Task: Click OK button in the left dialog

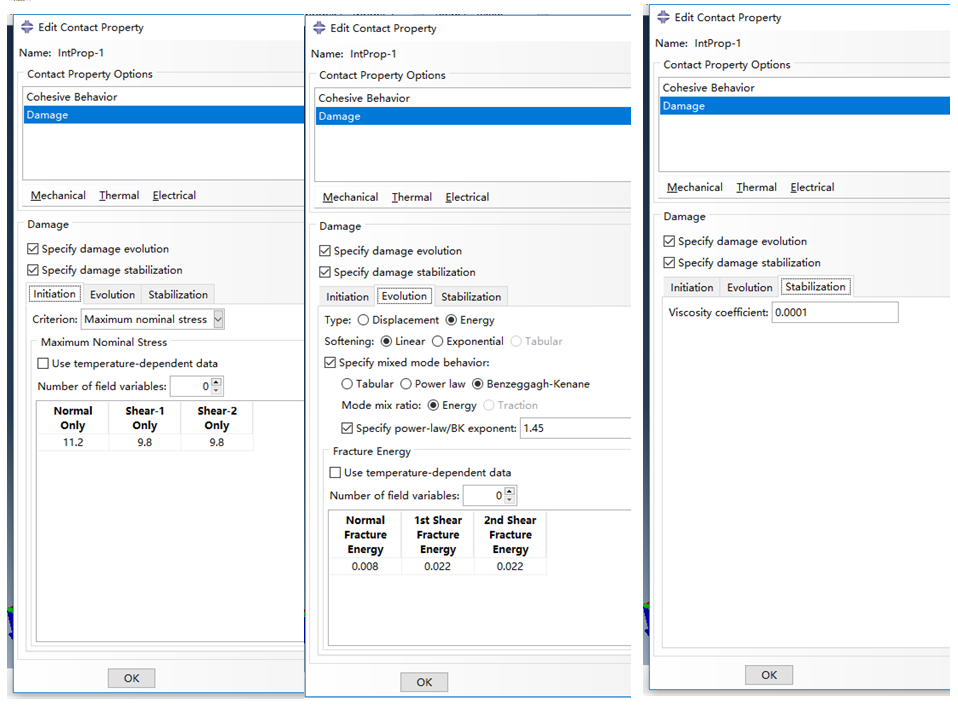Action: point(131,678)
